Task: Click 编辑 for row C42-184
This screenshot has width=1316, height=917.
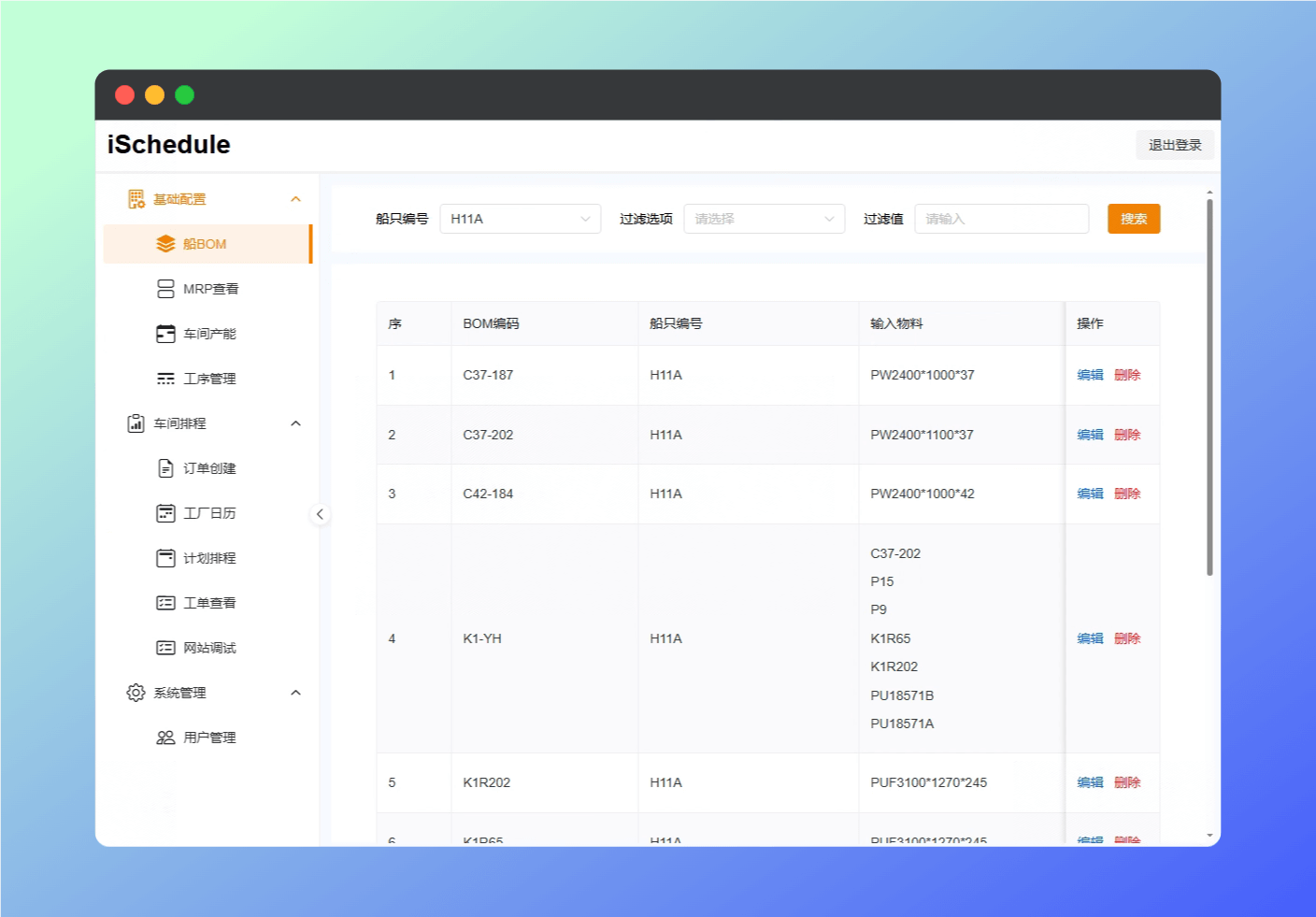Action: point(1090,494)
